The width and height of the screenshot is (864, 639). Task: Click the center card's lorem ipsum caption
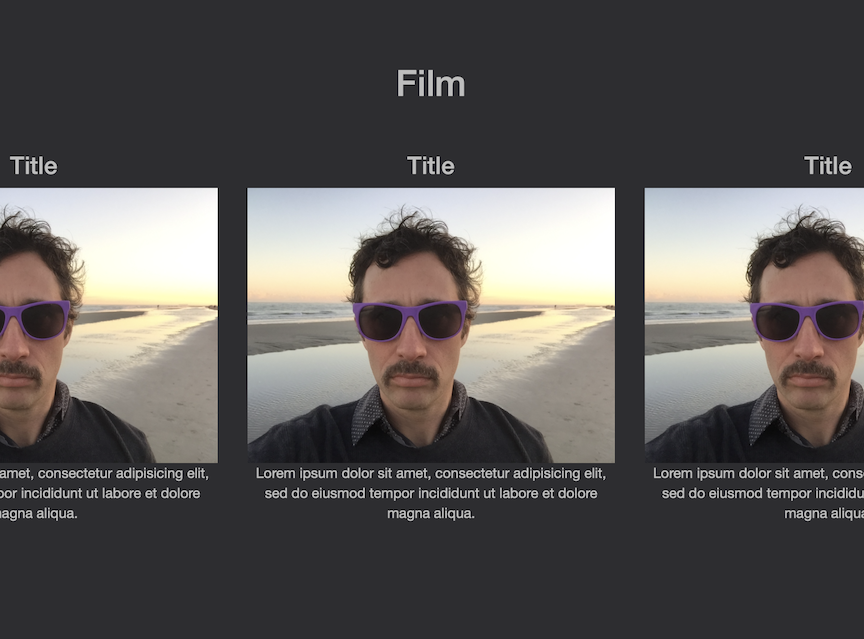pos(430,493)
